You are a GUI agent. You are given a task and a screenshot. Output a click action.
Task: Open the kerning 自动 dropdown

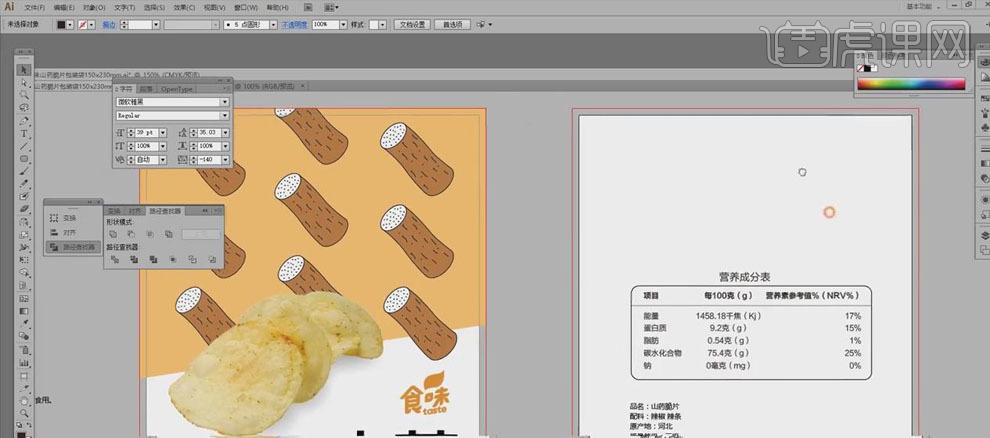pos(163,160)
